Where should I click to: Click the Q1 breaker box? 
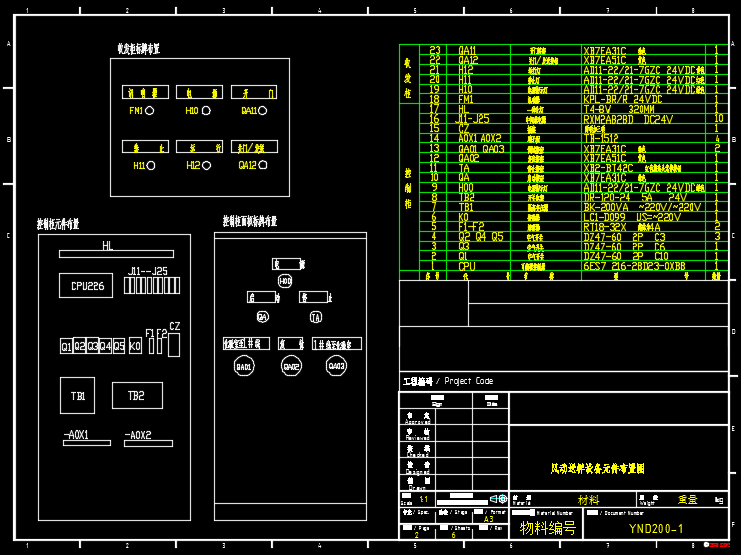pyautogui.click(x=66, y=346)
